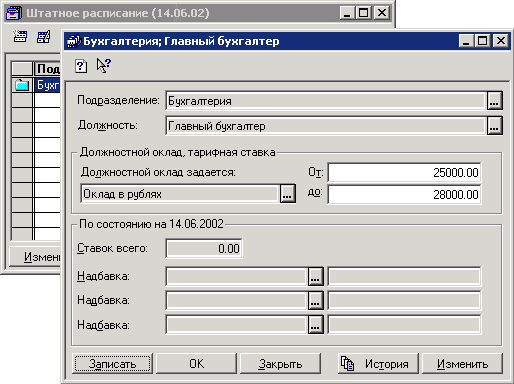Click the Под column header in background table

48,69
